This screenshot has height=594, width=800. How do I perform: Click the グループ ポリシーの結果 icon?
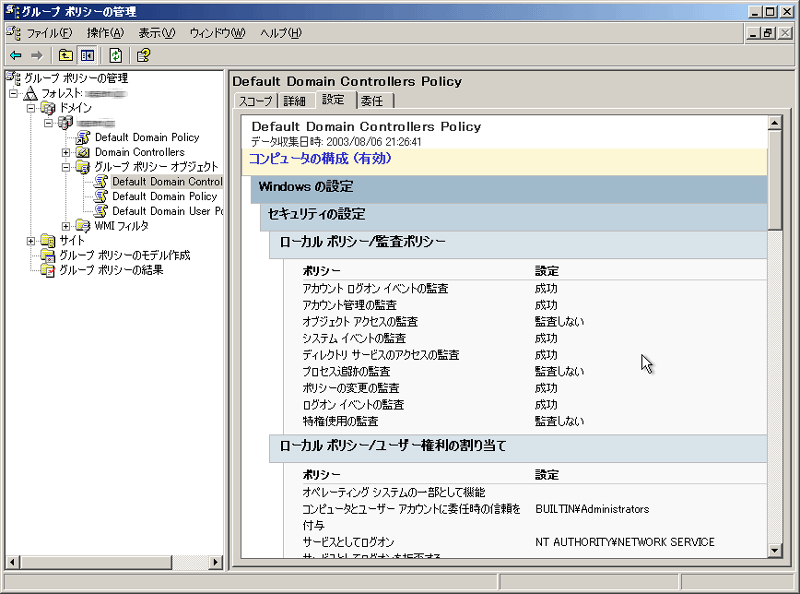click(48, 270)
